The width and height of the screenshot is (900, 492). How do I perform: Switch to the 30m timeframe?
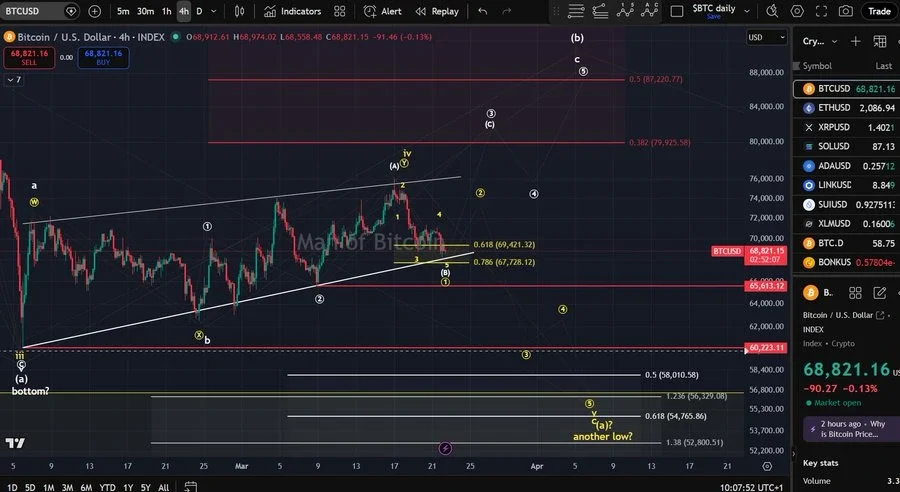[x=145, y=11]
